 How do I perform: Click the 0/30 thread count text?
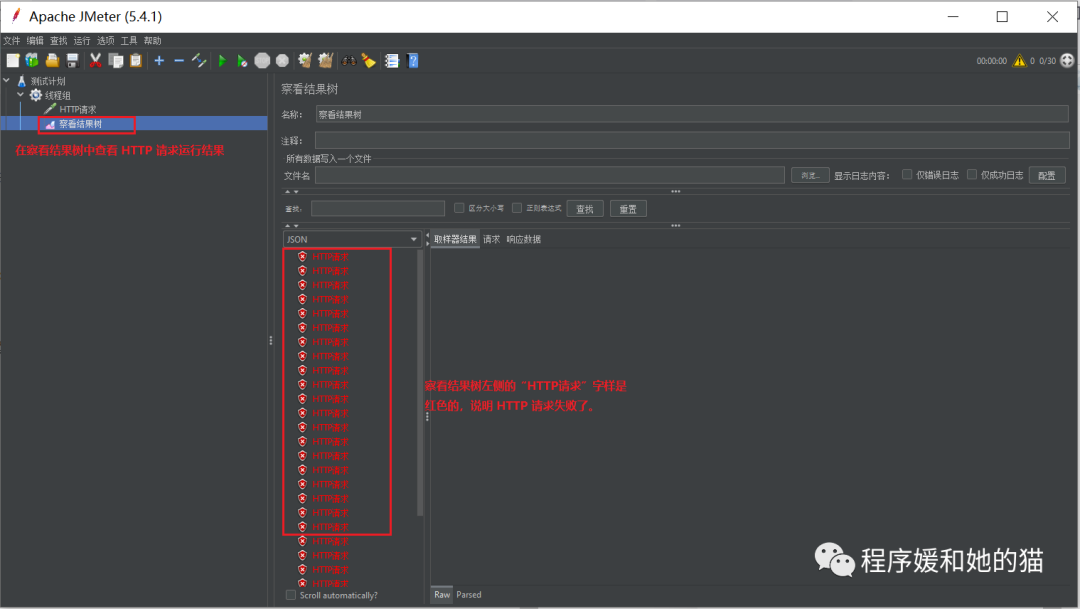[1047, 61]
